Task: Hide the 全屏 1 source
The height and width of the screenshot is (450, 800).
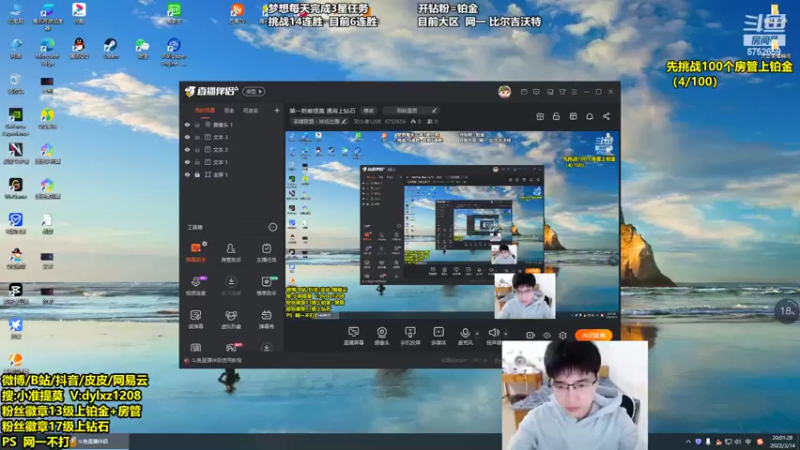Action: 187,174
